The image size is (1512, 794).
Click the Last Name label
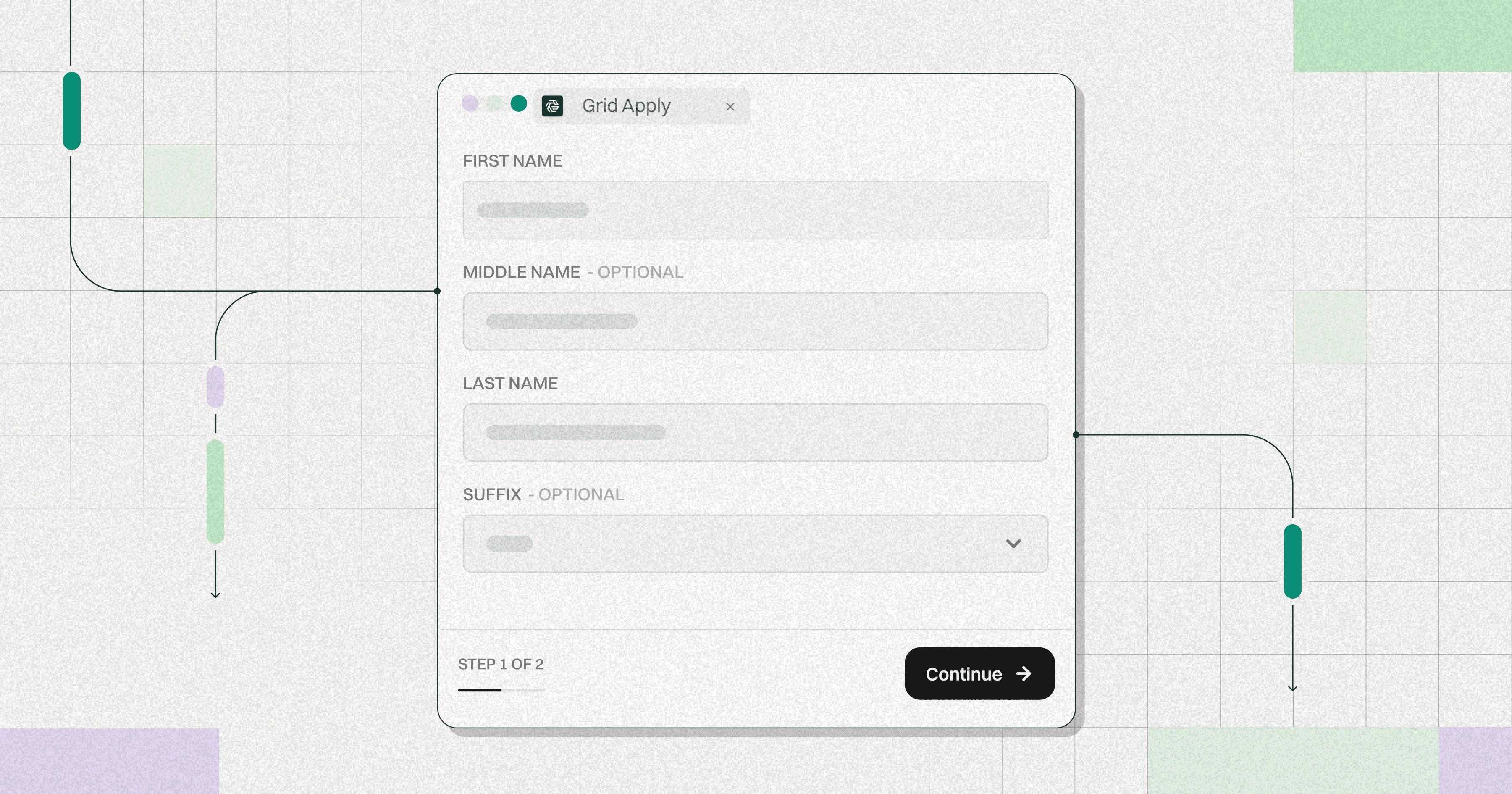point(510,384)
